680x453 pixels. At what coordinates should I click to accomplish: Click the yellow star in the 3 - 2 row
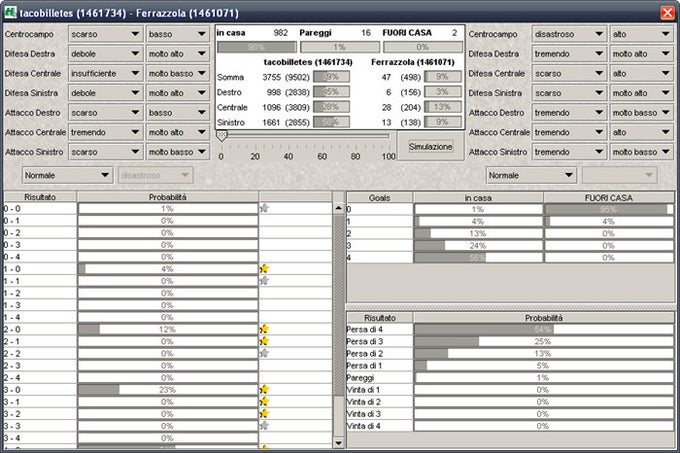click(264, 414)
